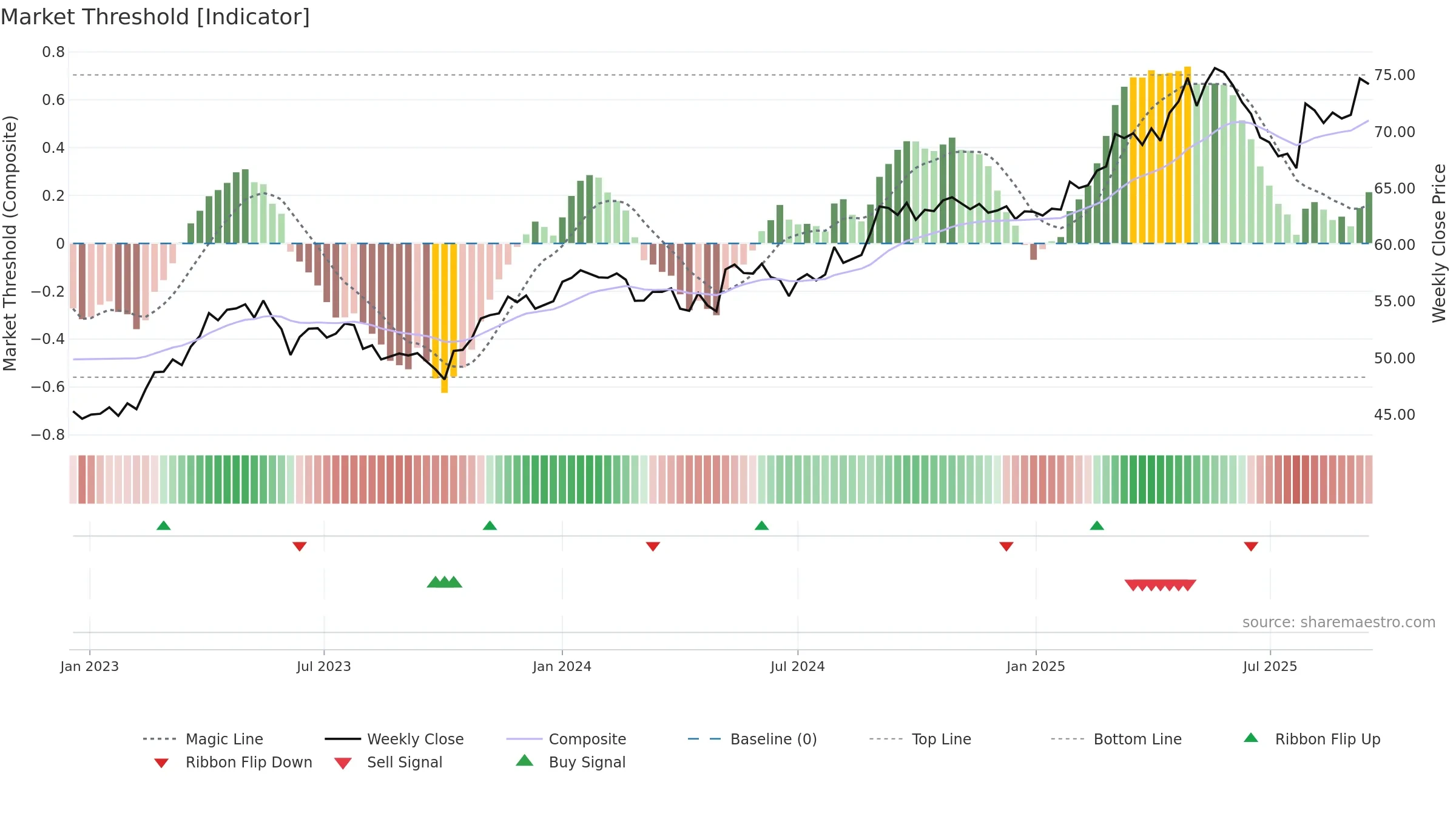Image resolution: width=1456 pixels, height=819 pixels.
Task: Click the Jul 2025 axis label
Action: [1270, 666]
